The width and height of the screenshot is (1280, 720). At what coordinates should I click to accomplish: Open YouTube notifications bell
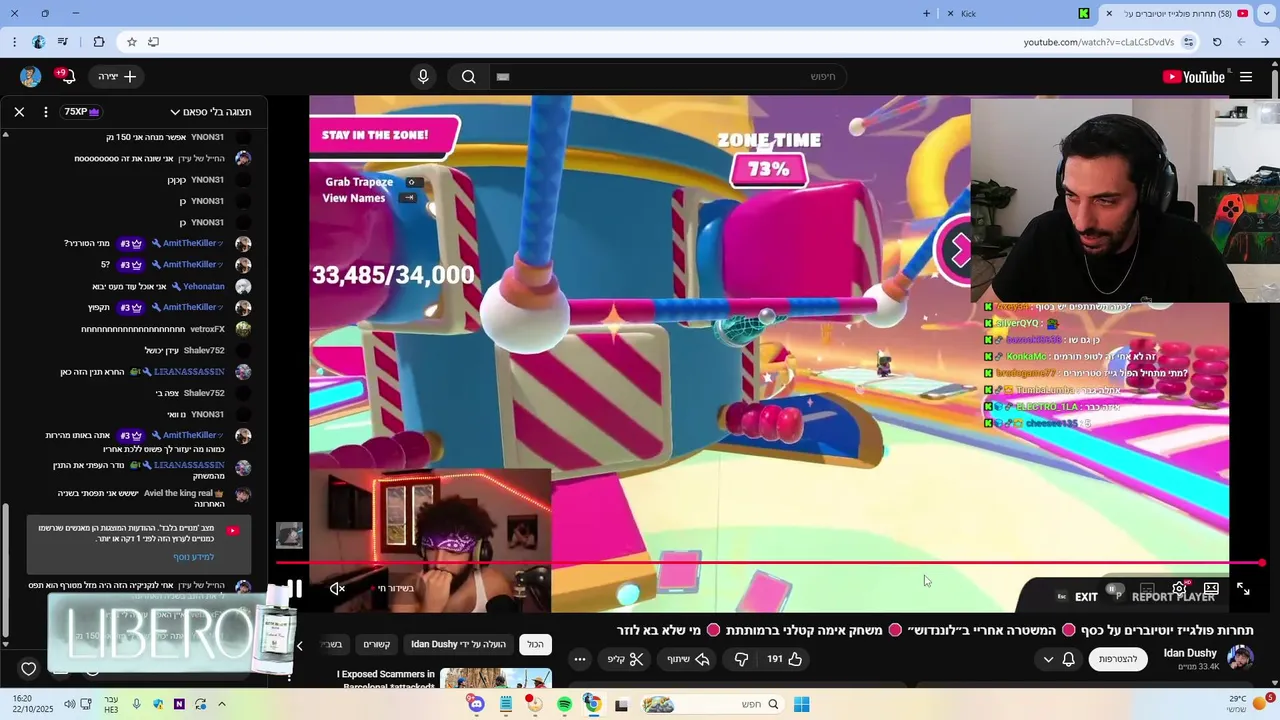click(x=68, y=77)
